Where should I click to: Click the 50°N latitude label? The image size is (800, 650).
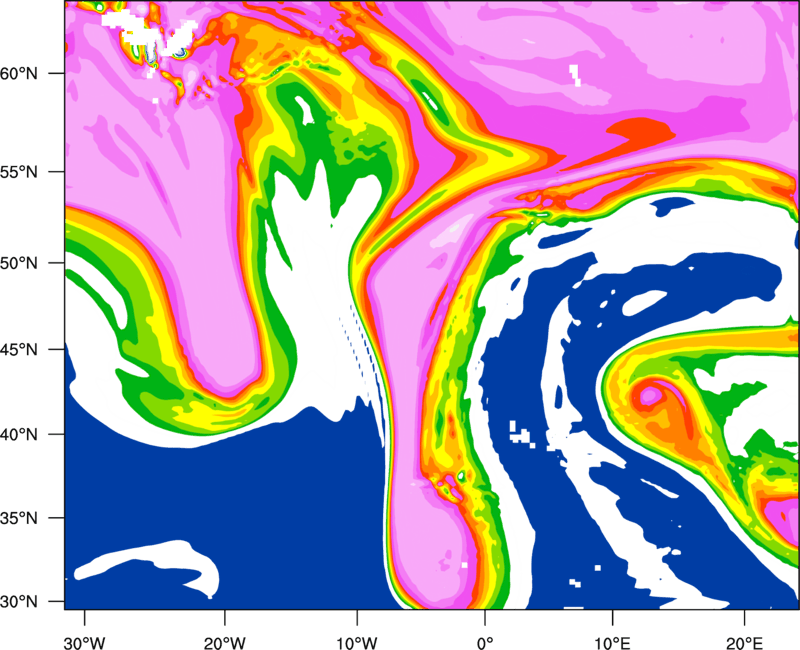pyautogui.click(x=19, y=264)
